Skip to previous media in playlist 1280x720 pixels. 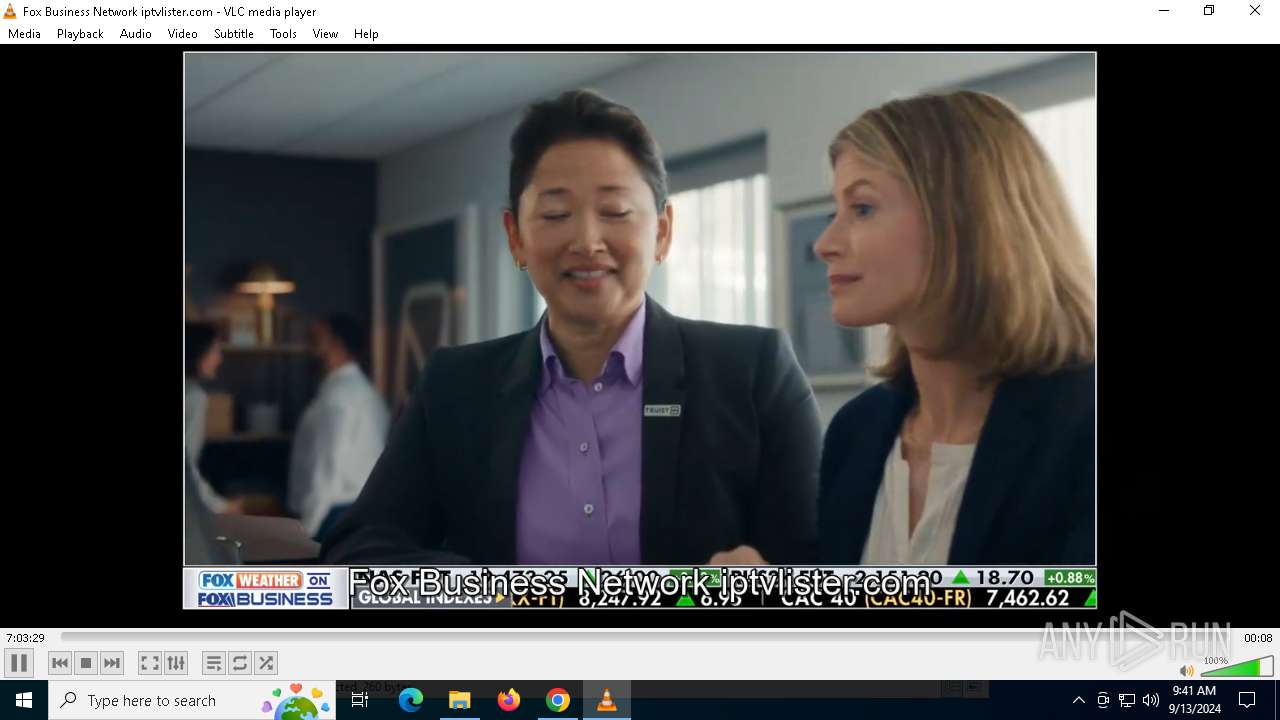point(60,663)
